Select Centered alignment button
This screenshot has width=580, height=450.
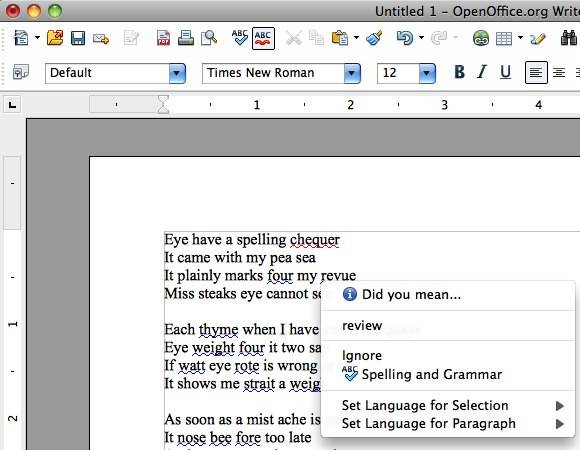pos(559,72)
